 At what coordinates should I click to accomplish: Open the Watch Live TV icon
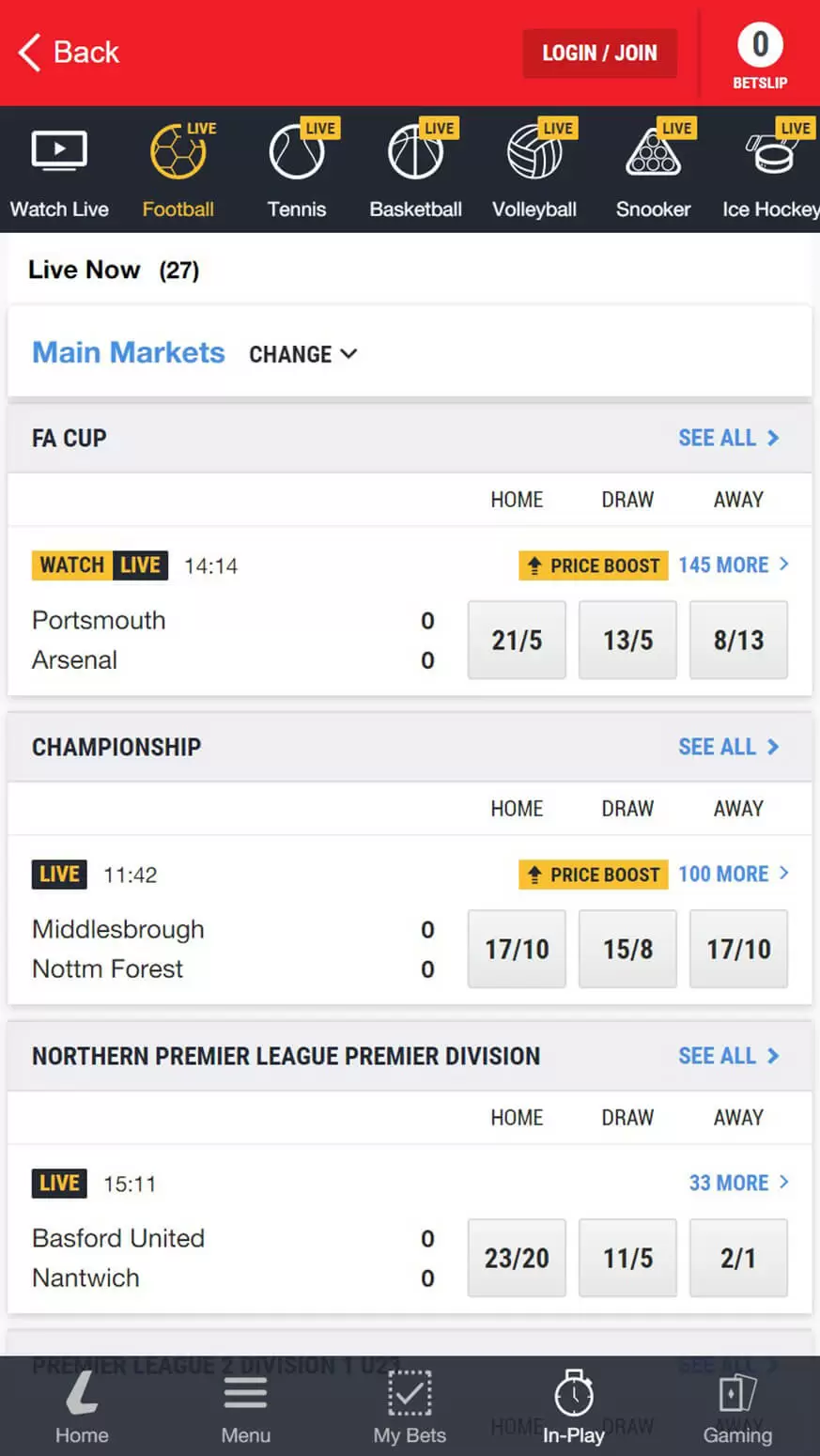(59, 152)
